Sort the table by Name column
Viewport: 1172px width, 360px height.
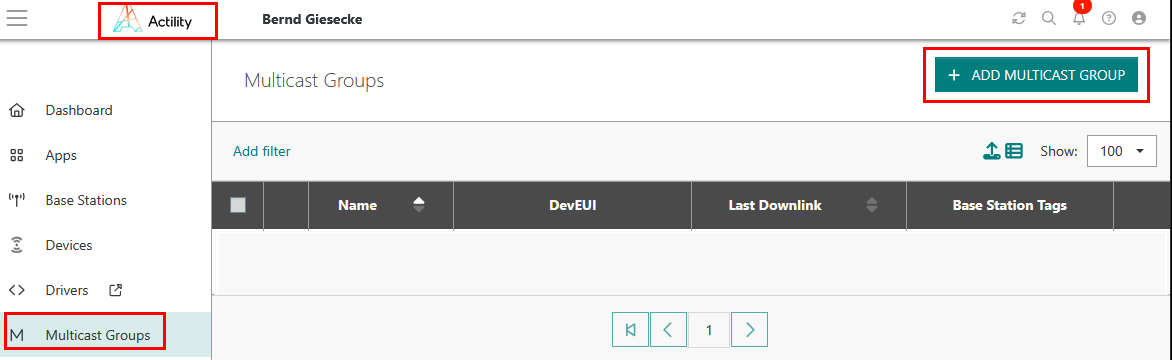click(x=419, y=205)
